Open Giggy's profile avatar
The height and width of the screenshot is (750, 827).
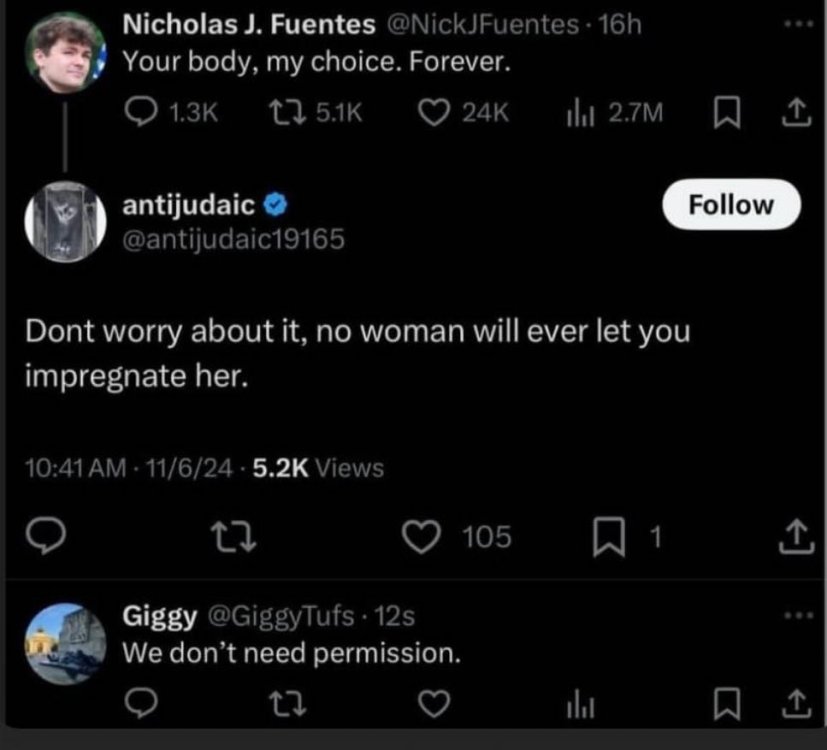64,641
